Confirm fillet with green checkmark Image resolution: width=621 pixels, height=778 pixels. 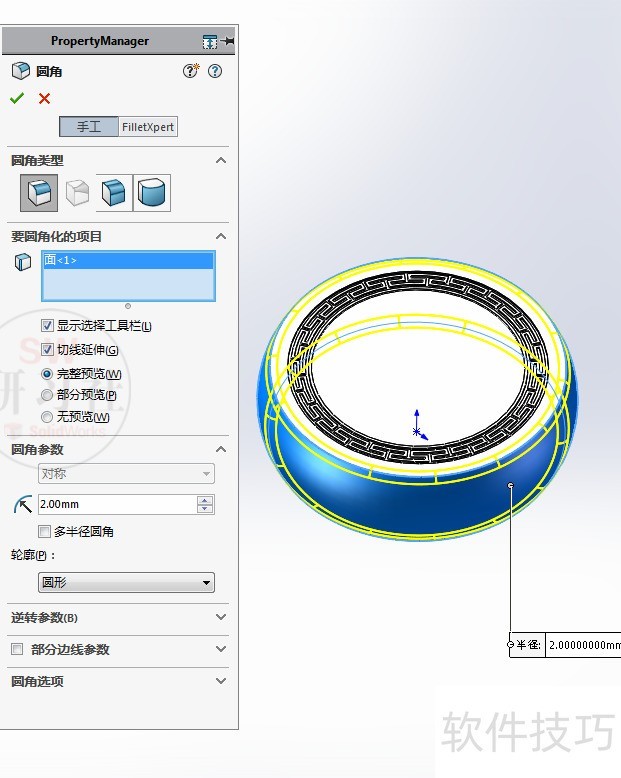[17, 98]
